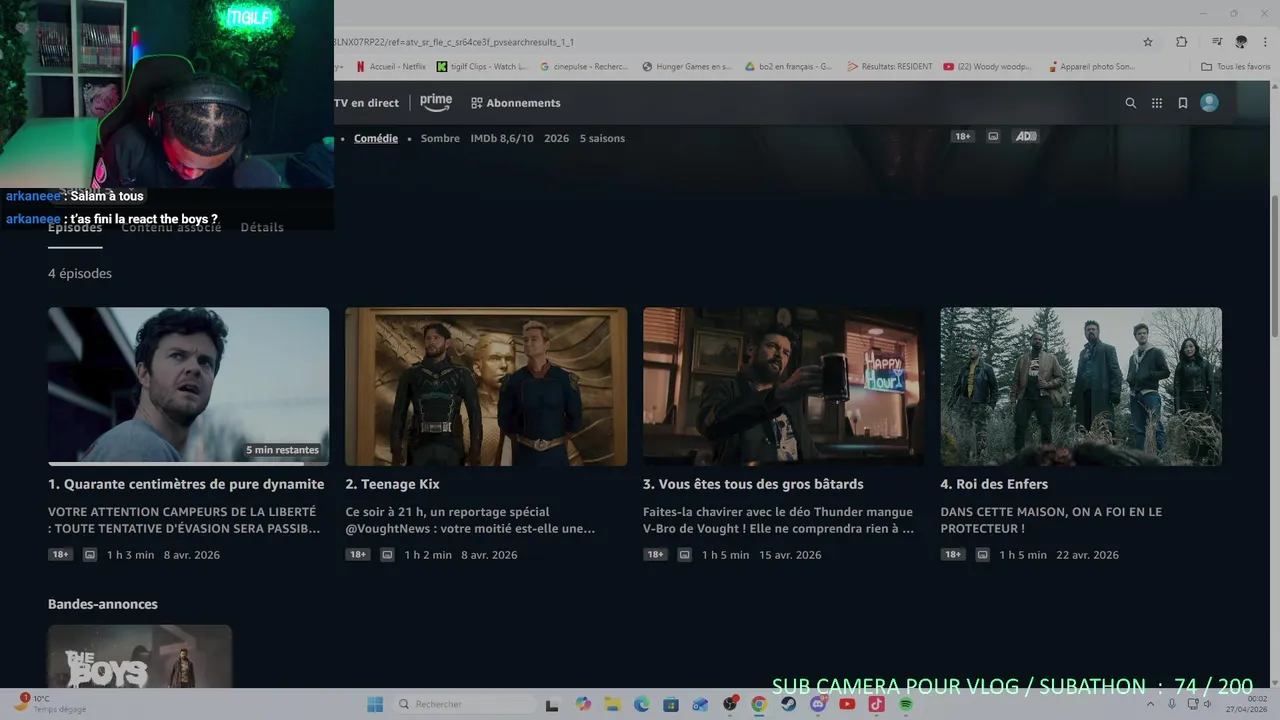This screenshot has width=1280, height=720.
Task: Open the Détails tab
Action: 262,227
